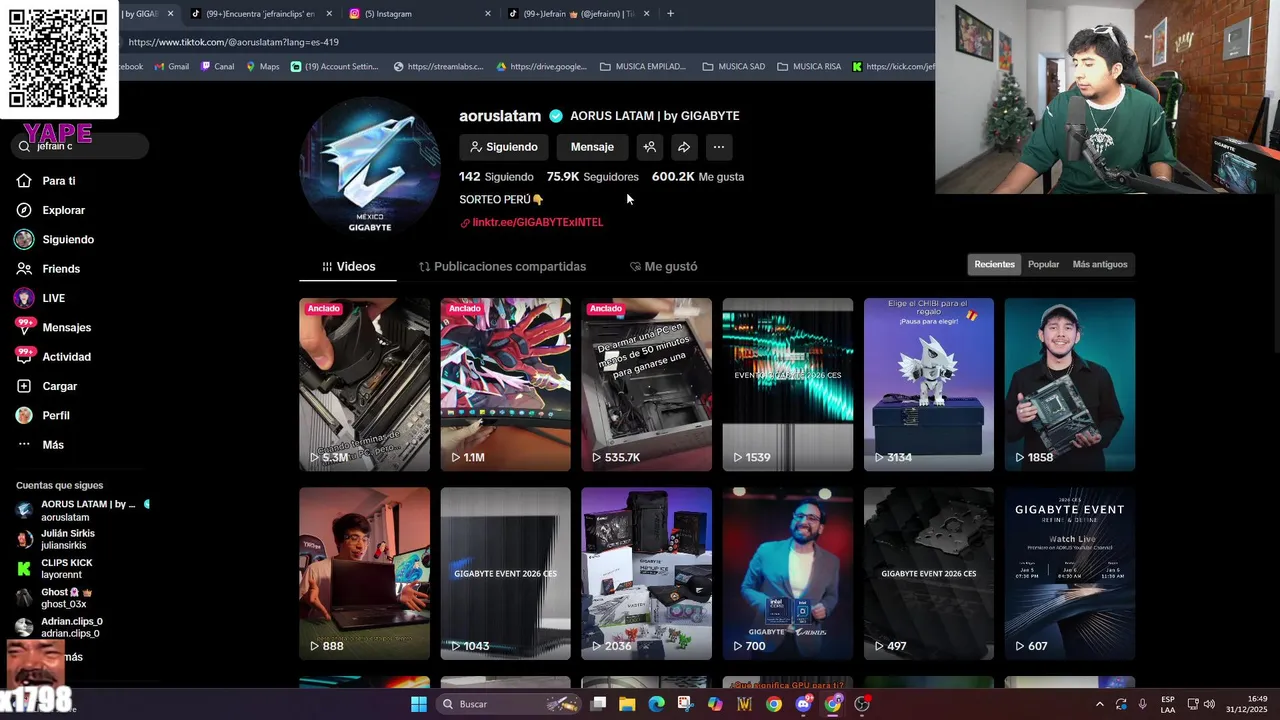
Task: Sort videos by Popular
Action: pyautogui.click(x=1043, y=264)
